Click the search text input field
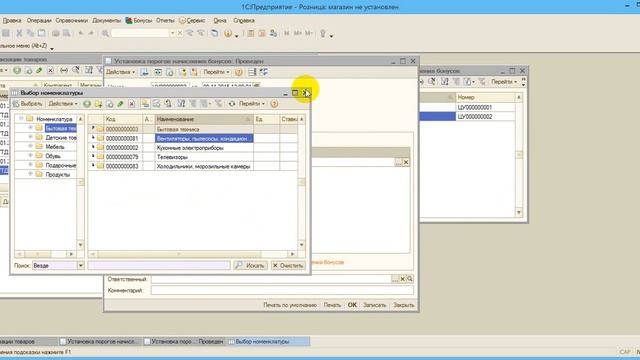The width and height of the screenshot is (640, 360). 159,266
